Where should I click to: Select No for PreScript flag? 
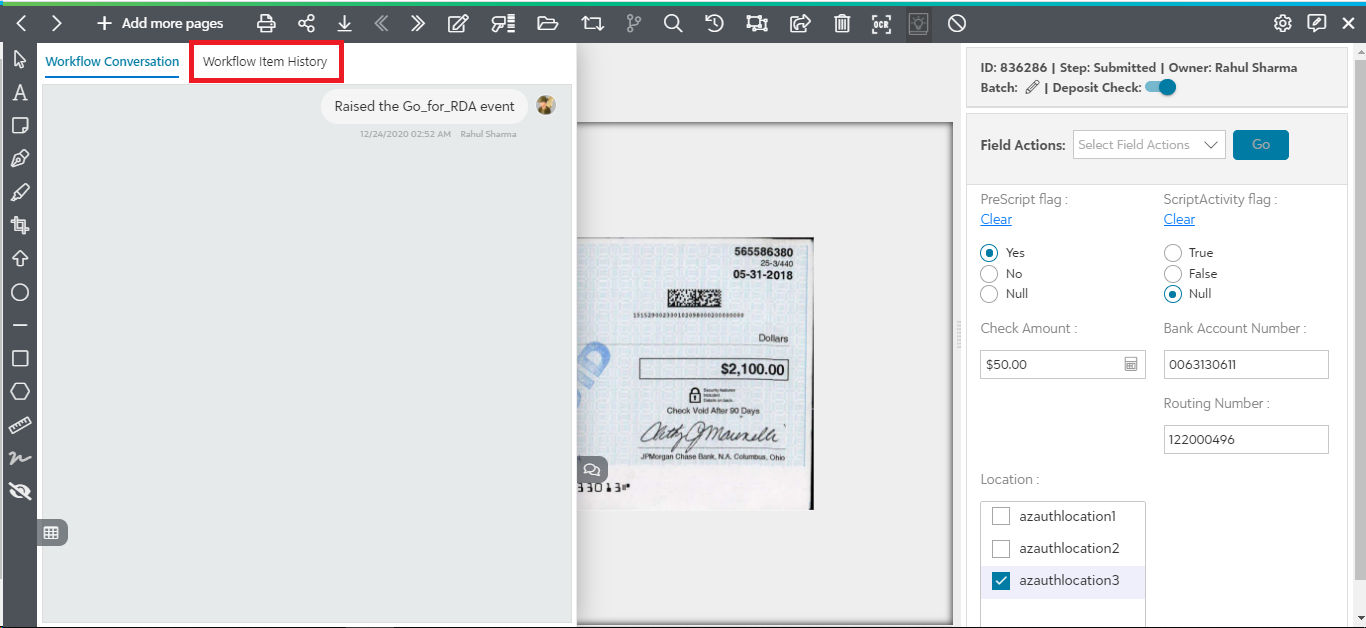pos(989,273)
